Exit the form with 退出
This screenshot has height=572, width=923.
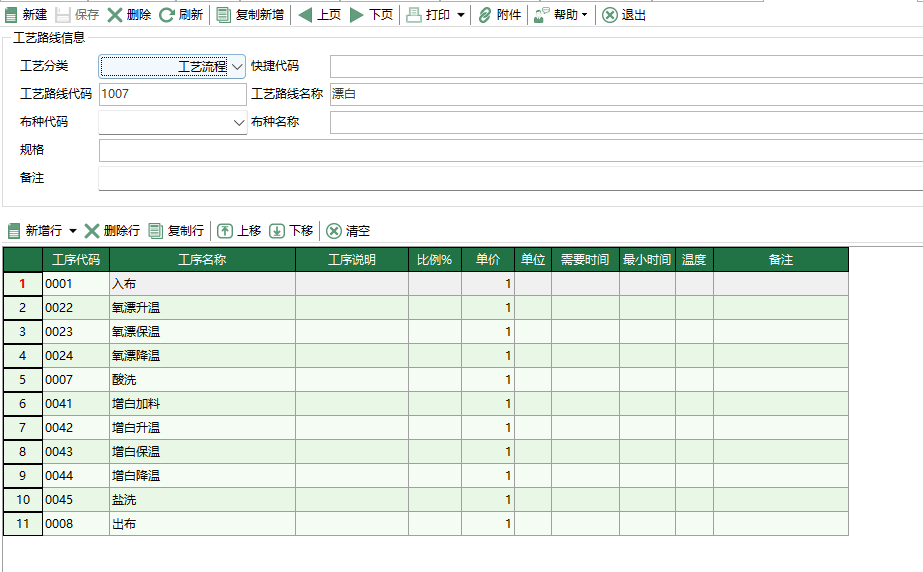pos(624,15)
